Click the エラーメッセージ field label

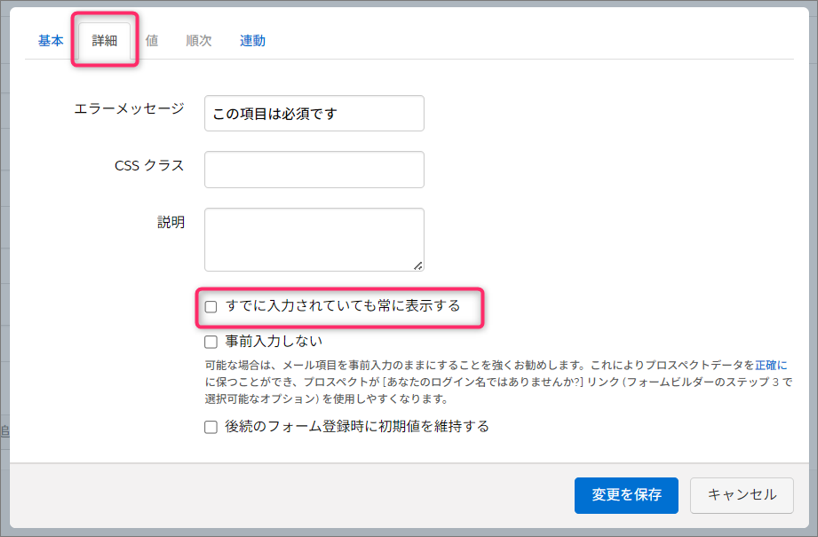pyautogui.click(x=129, y=109)
